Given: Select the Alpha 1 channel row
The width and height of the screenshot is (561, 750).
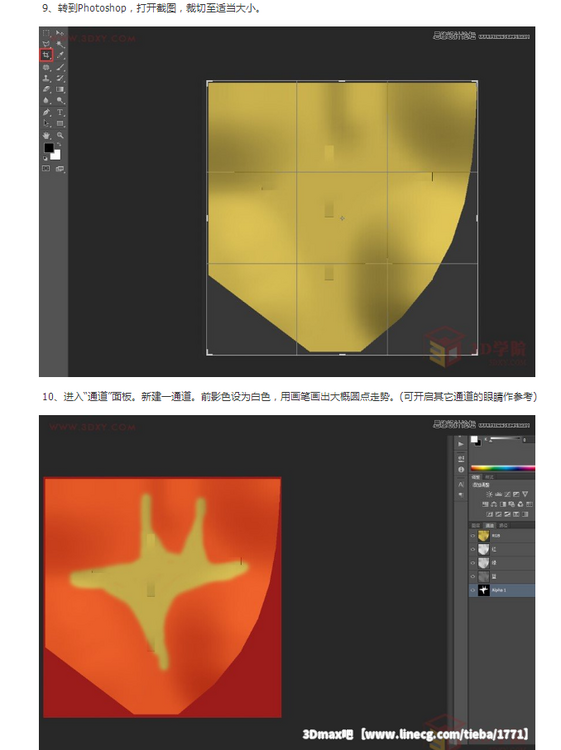Looking at the screenshot, I should point(502,590).
